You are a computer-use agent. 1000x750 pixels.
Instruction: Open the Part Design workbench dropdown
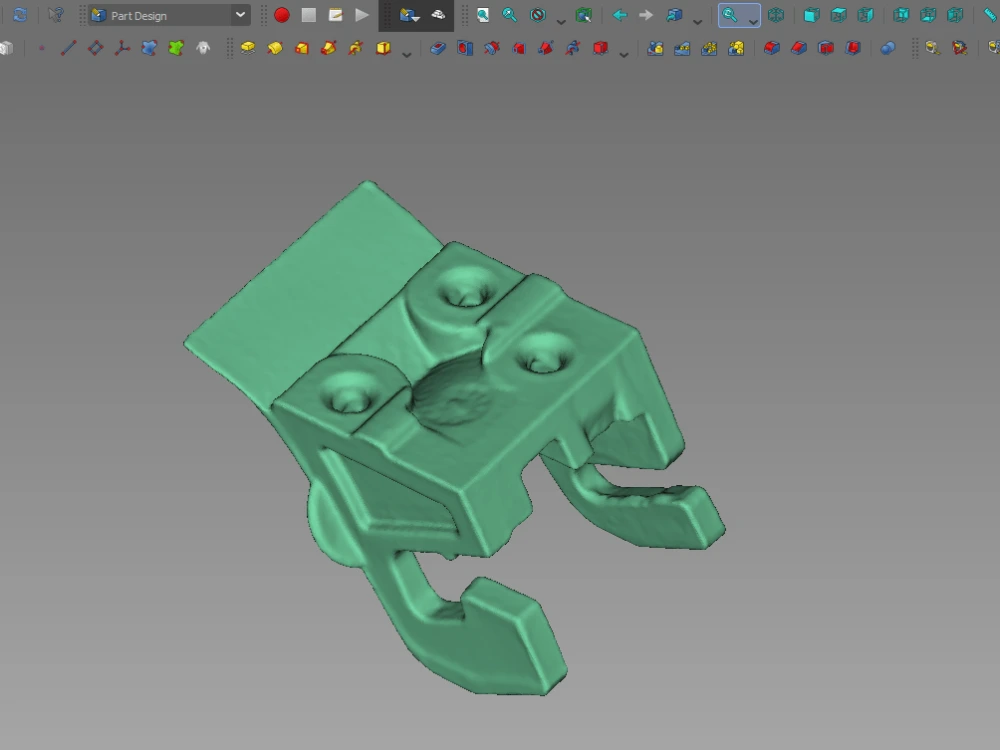(x=238, y=15)
